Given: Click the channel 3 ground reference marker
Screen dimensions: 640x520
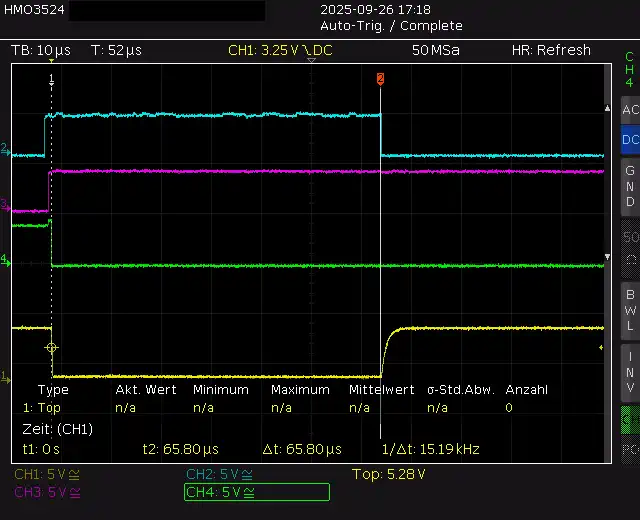Looking at the screenshot, I should click(5, 206).
